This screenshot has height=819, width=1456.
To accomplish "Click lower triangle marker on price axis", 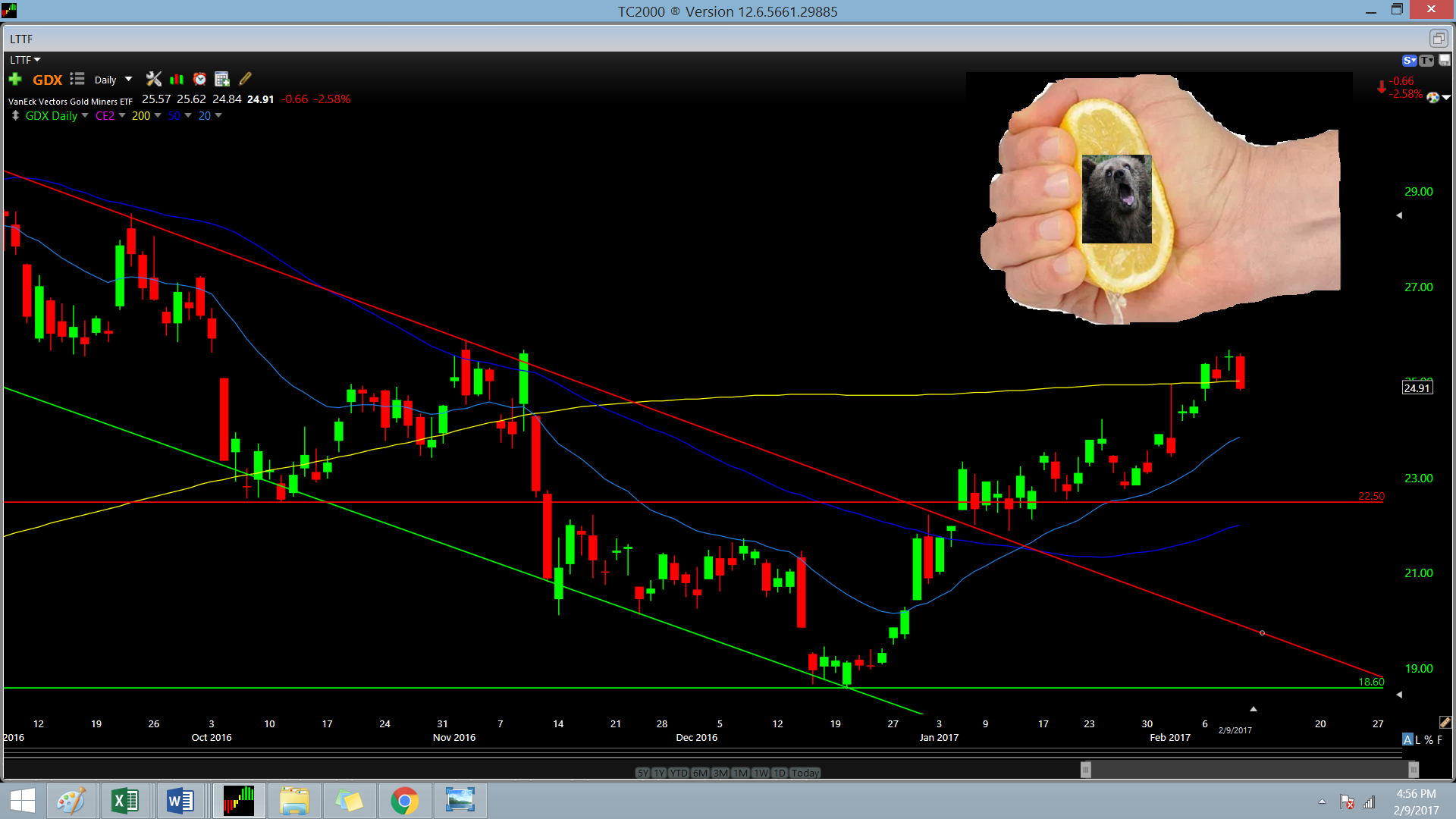I will 1399,695.
